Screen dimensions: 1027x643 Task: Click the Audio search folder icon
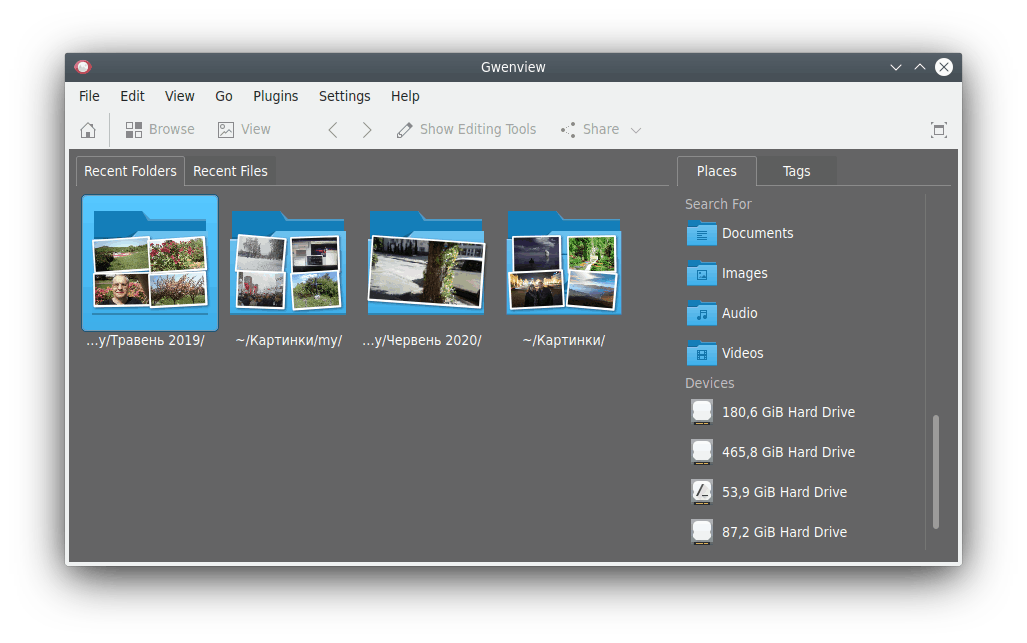pyautogui.click(x=701, y=313)
